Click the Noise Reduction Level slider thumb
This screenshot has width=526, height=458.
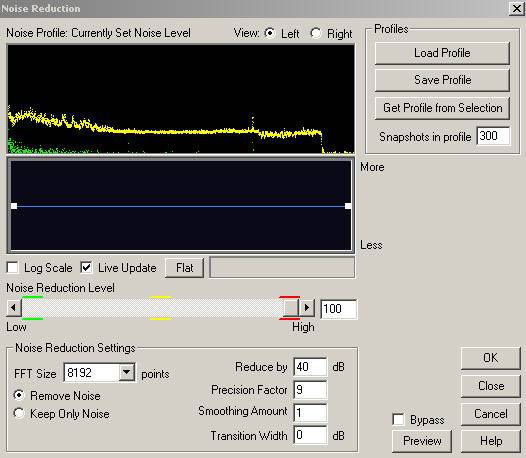tap(291, 308)
